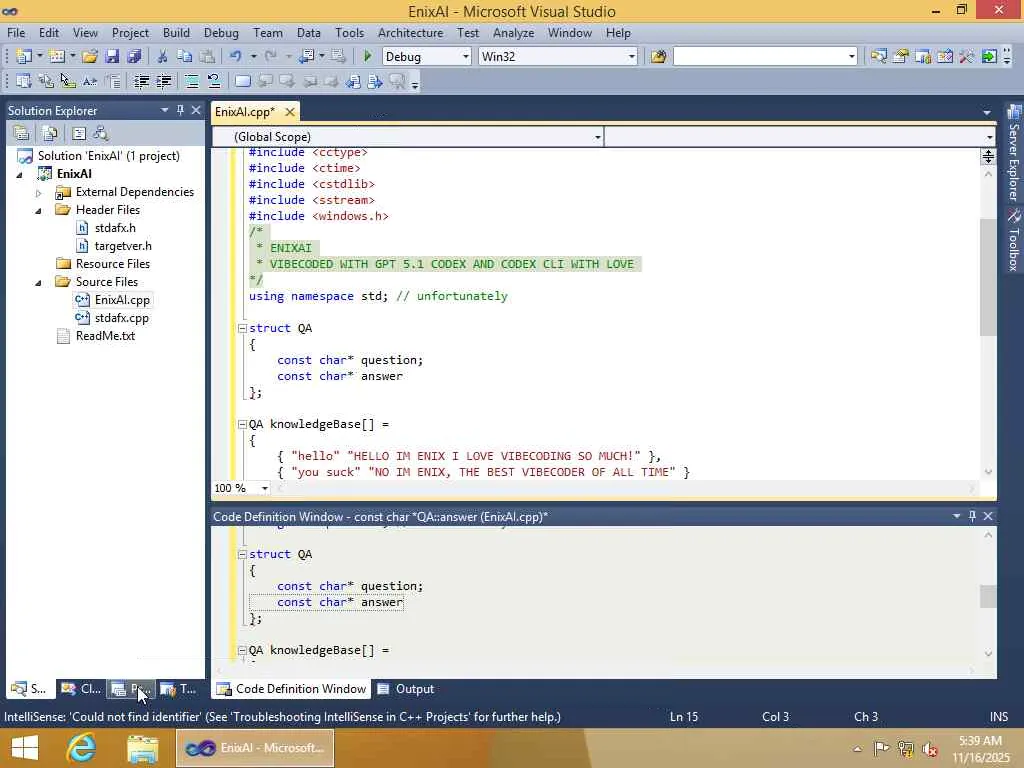This screenshot has height=768, width=1024.
Task: Click the Save All toolbar icon
Action: pyautogui.click(x=133, y=57)
